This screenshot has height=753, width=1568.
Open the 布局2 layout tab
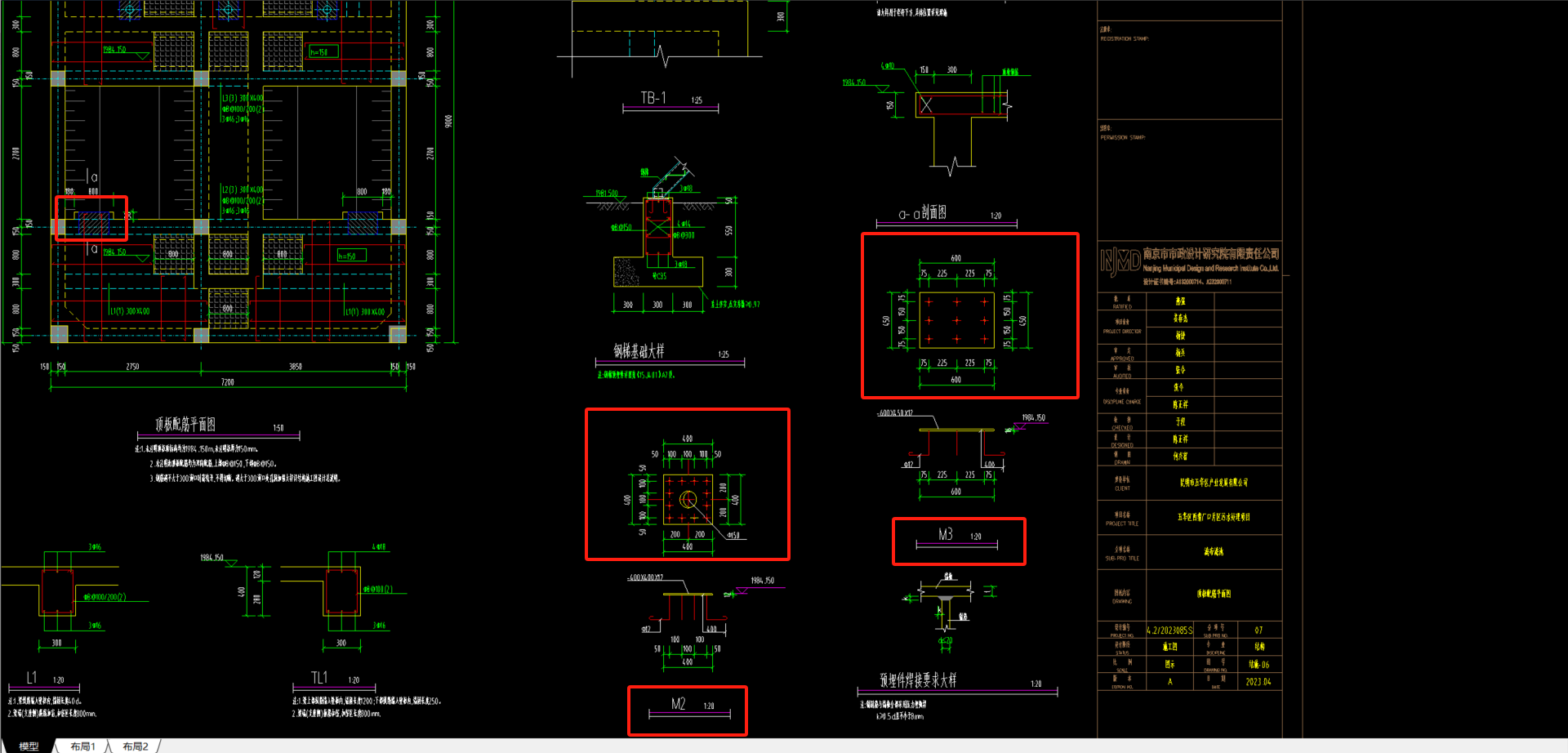(136, 746)
